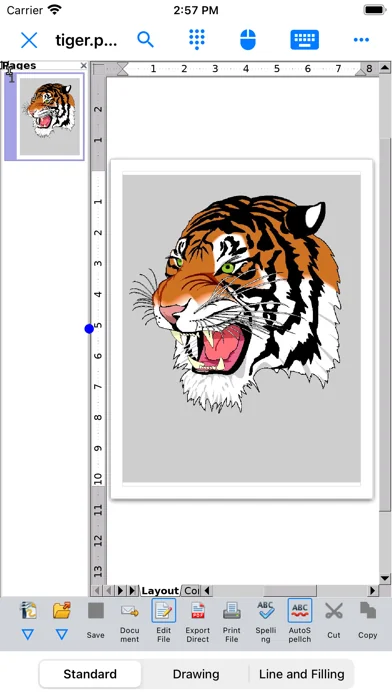The height and width of the screenshot is (696, 392).
Task: Expand the New document dropdown arrow
Action: [28, 635]
